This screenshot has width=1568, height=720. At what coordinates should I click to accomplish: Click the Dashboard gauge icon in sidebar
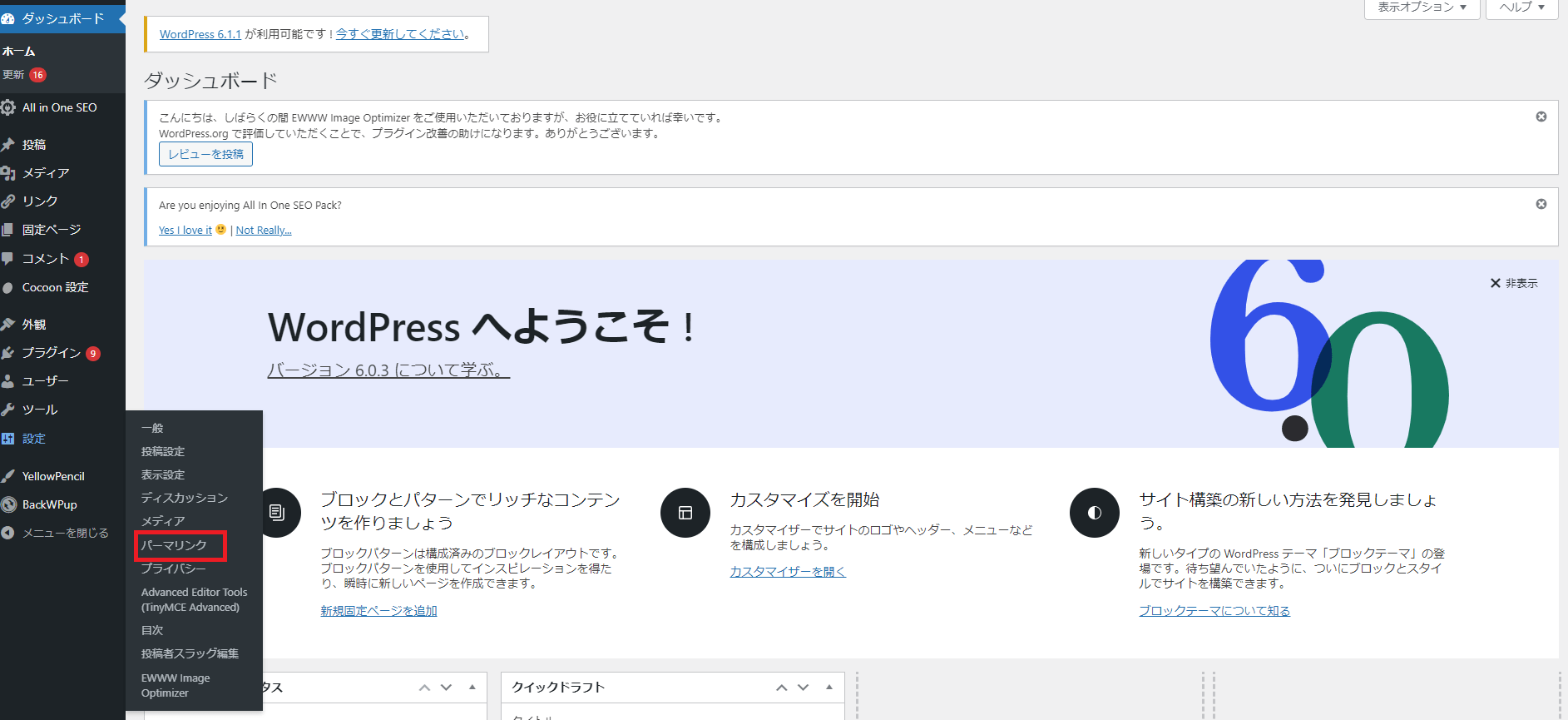(x=8, y=18)
